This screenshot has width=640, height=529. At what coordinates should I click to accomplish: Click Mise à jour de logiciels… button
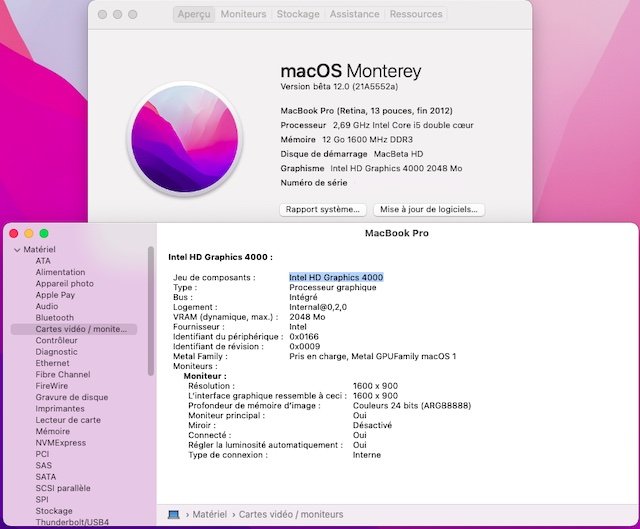429,209
